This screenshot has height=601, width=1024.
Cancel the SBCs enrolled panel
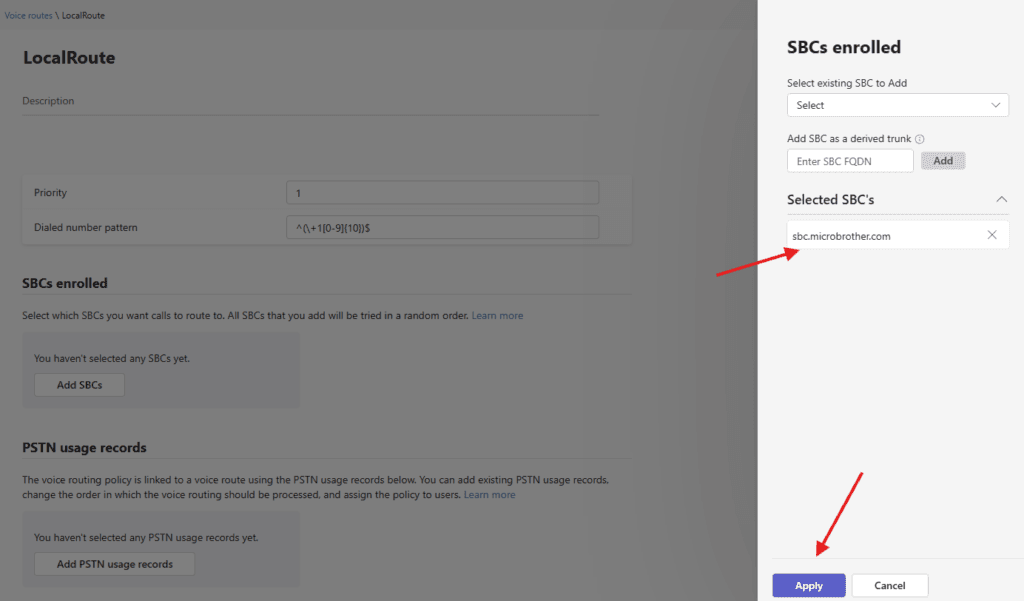[x=890, y=586]
